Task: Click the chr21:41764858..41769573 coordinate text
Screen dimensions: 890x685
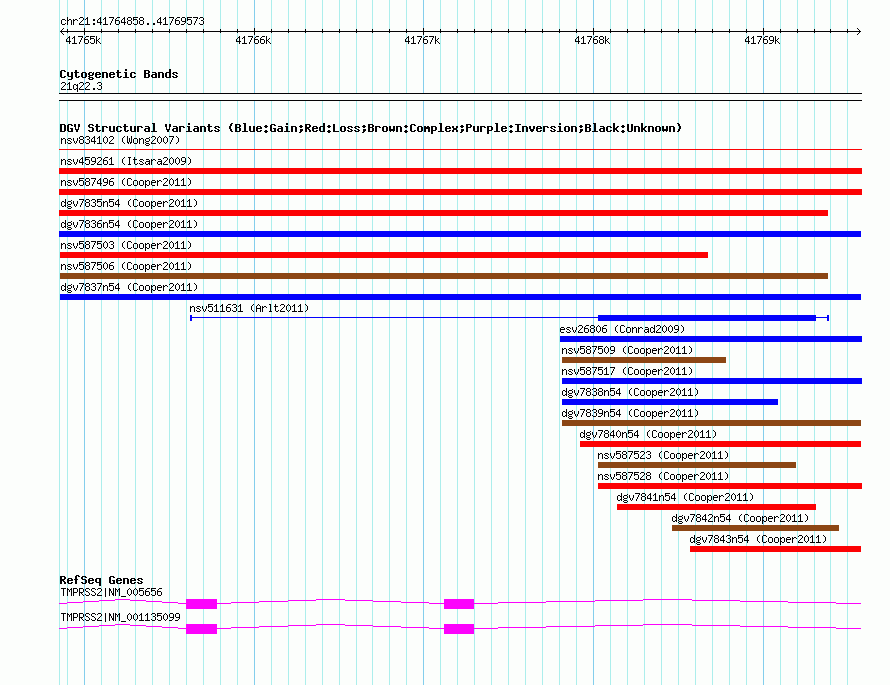Action: point(132,21)
